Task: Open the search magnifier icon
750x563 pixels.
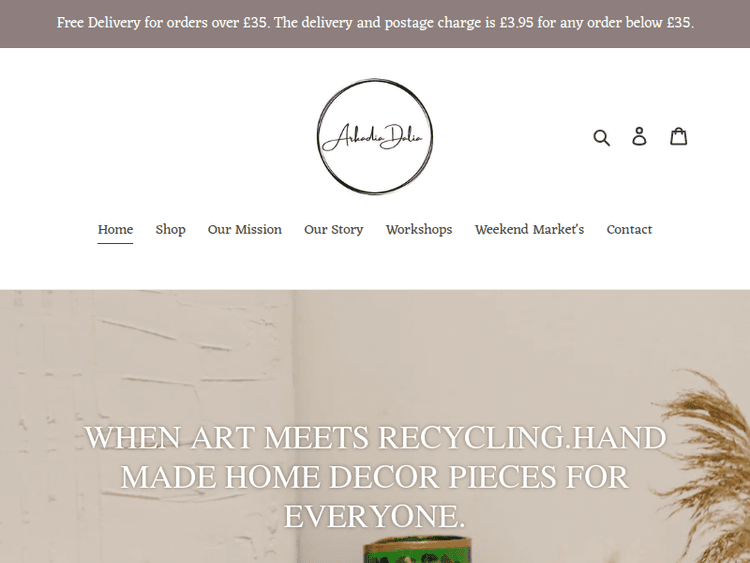Action: (601, 137)
